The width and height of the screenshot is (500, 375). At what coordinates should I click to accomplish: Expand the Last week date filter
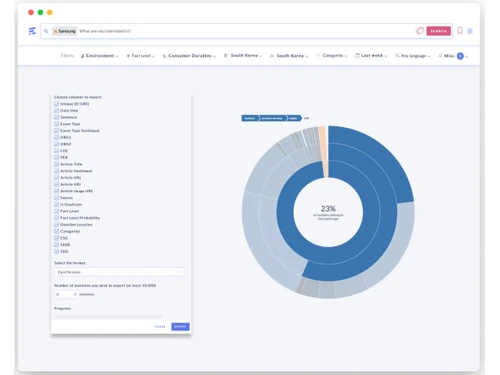371,56
